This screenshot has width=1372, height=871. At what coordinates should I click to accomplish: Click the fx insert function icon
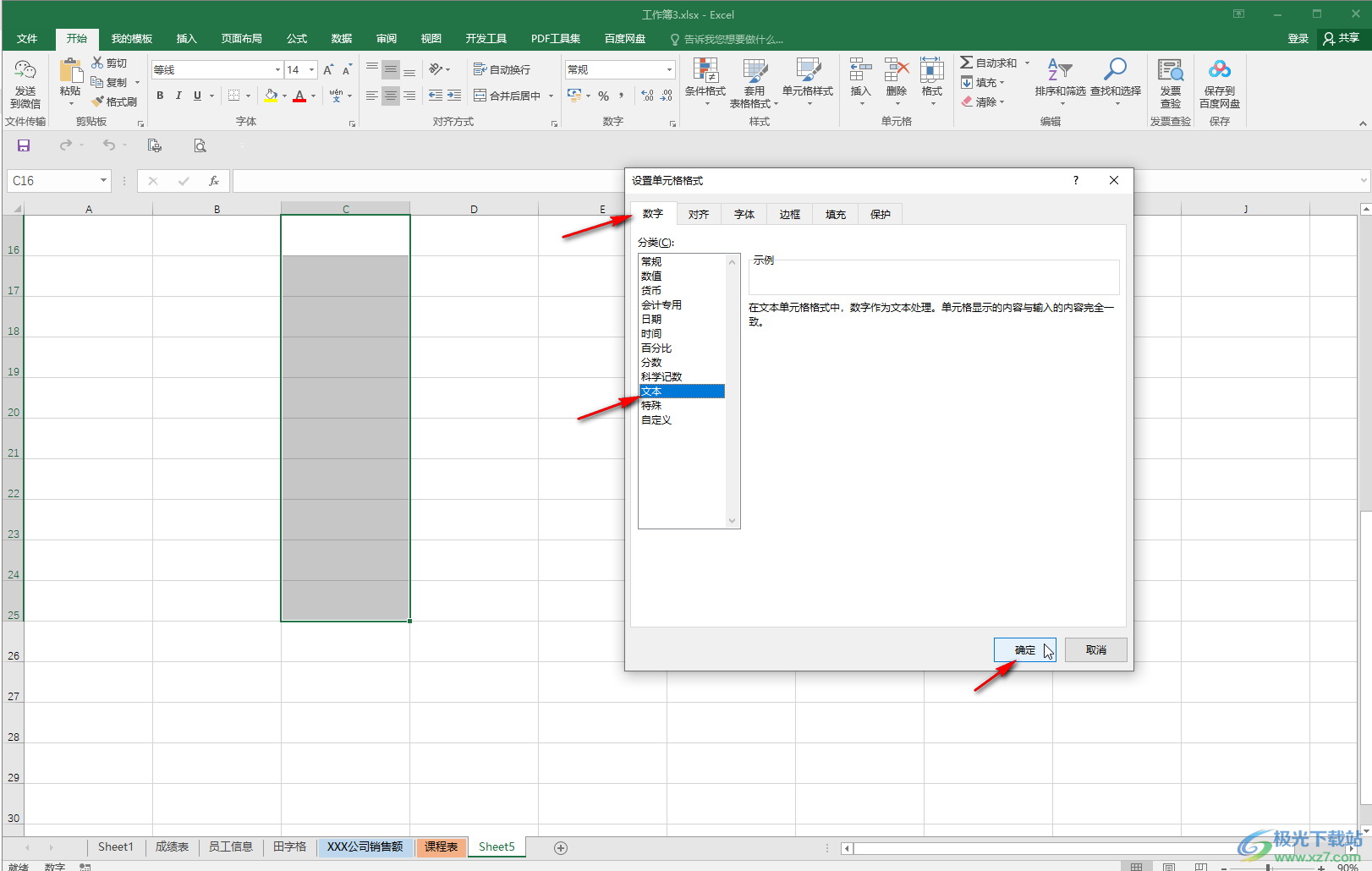[x=214, y=181]
